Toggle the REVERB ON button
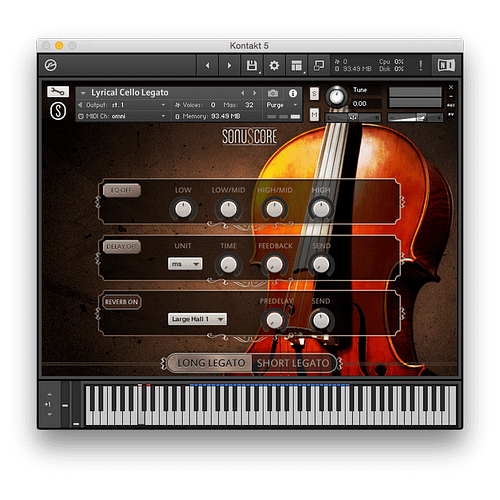Image resolution: width=500 pixels, height=500 pixels. click(122, 302)
